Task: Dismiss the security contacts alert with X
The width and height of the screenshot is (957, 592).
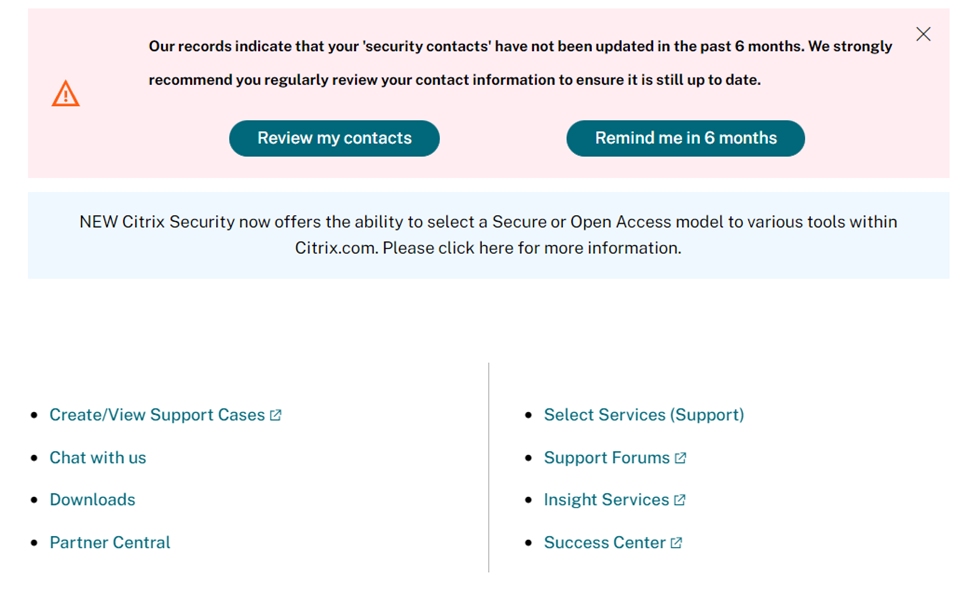Action: (923, 34)
